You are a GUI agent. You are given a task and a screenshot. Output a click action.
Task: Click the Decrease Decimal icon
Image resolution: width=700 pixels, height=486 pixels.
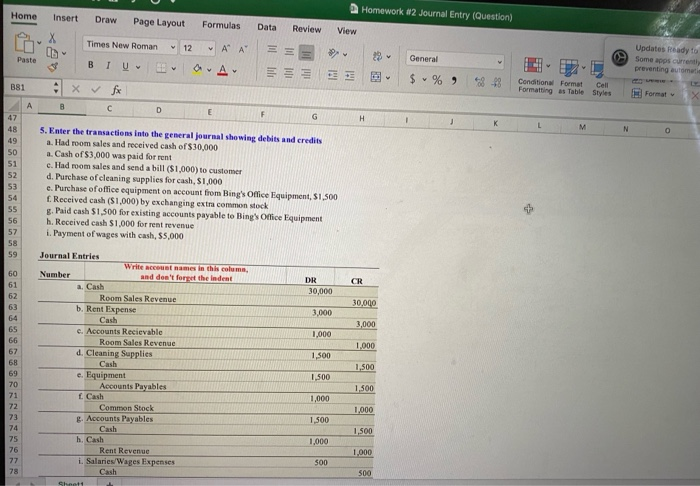[496, 82]
